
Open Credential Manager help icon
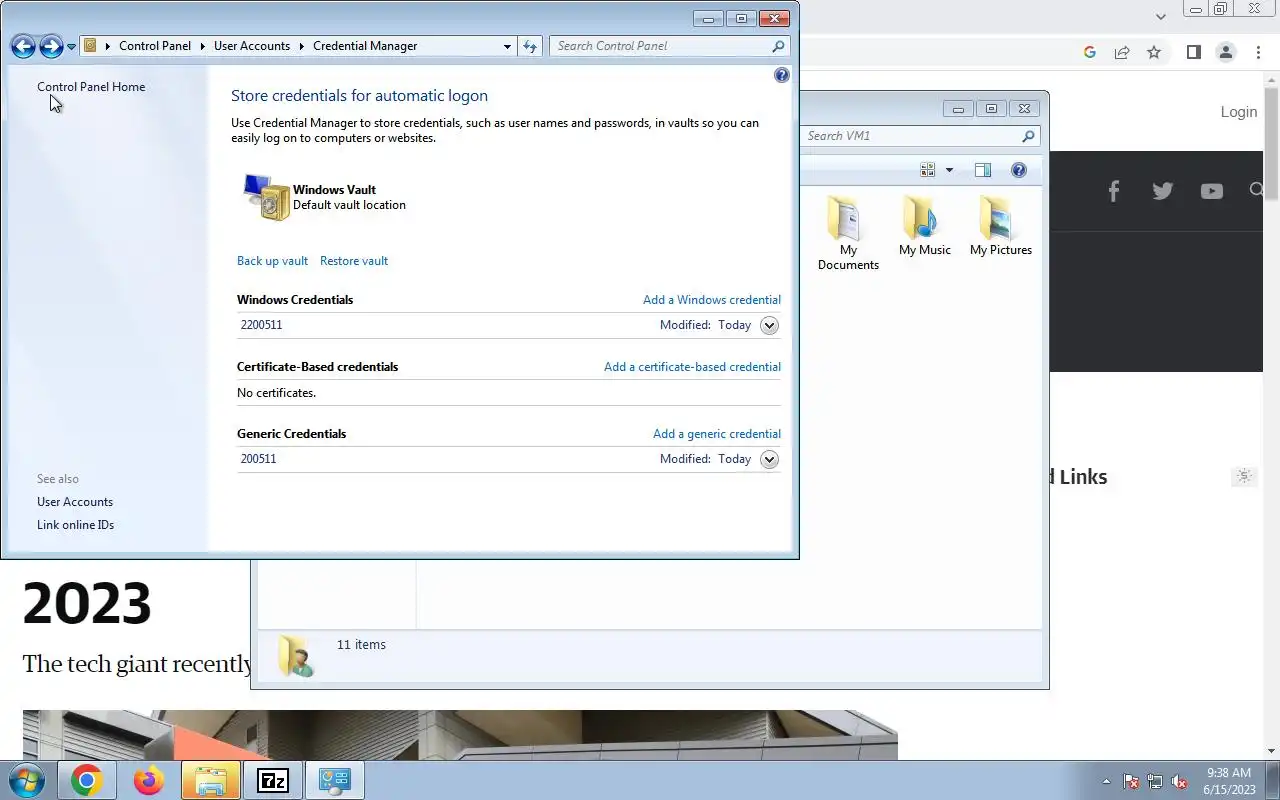[x=782, y=75]
